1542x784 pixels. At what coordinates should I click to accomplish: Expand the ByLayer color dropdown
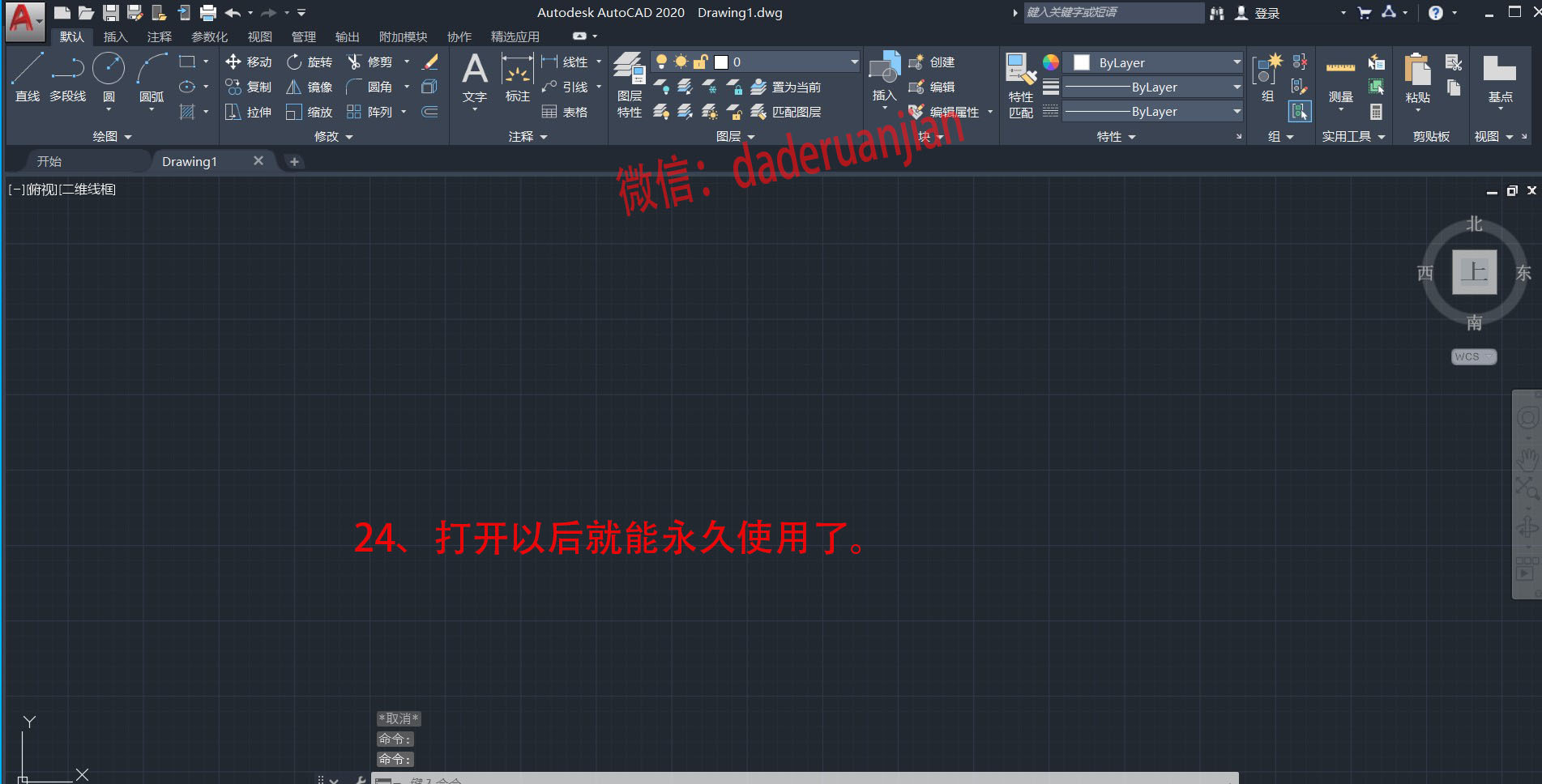point(1237,62)
